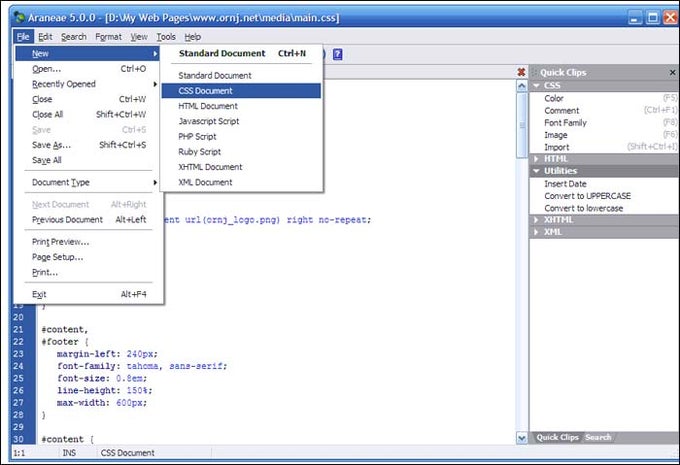680x465 pixels.
Task: Click the editor scrollbar up arrow
Action: click(522, 86)
